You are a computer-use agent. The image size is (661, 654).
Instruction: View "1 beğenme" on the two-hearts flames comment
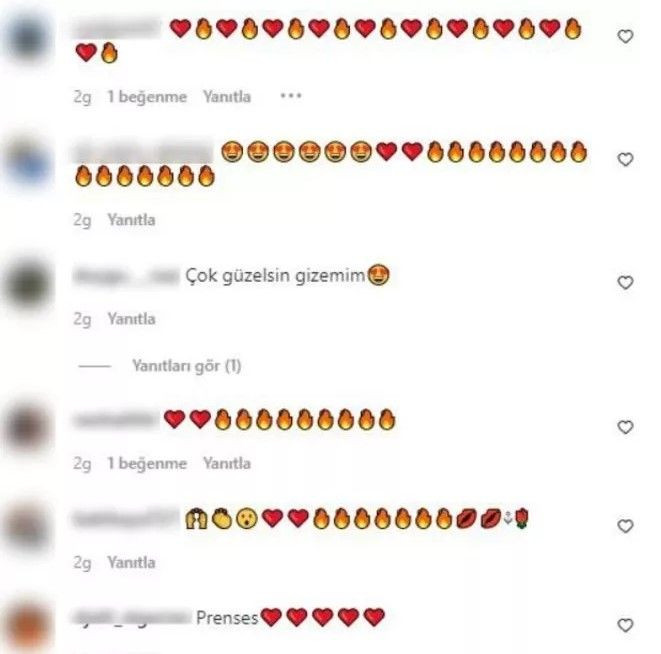147,463
